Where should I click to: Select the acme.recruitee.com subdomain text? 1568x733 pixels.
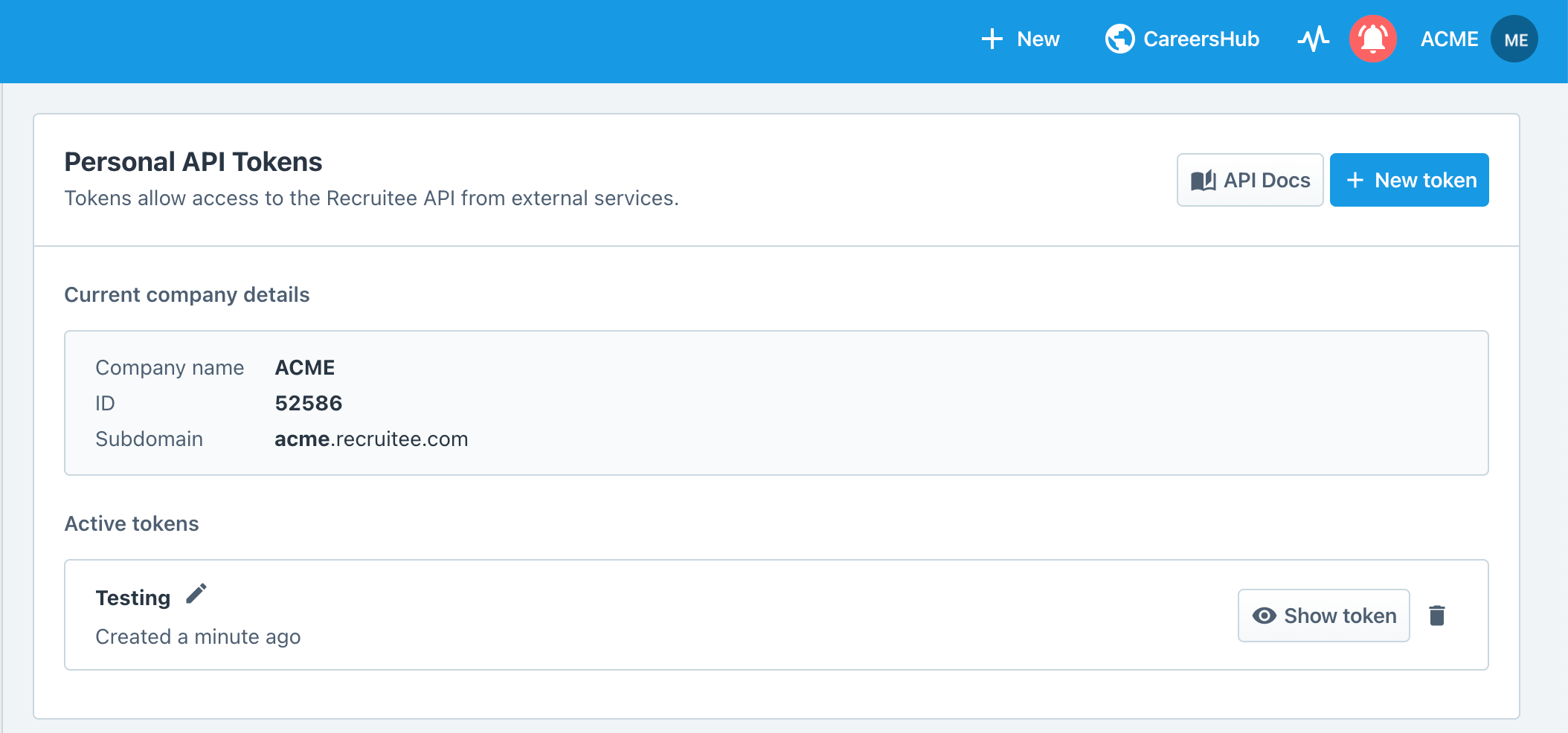pyautogui.click(x=371, y=439)
